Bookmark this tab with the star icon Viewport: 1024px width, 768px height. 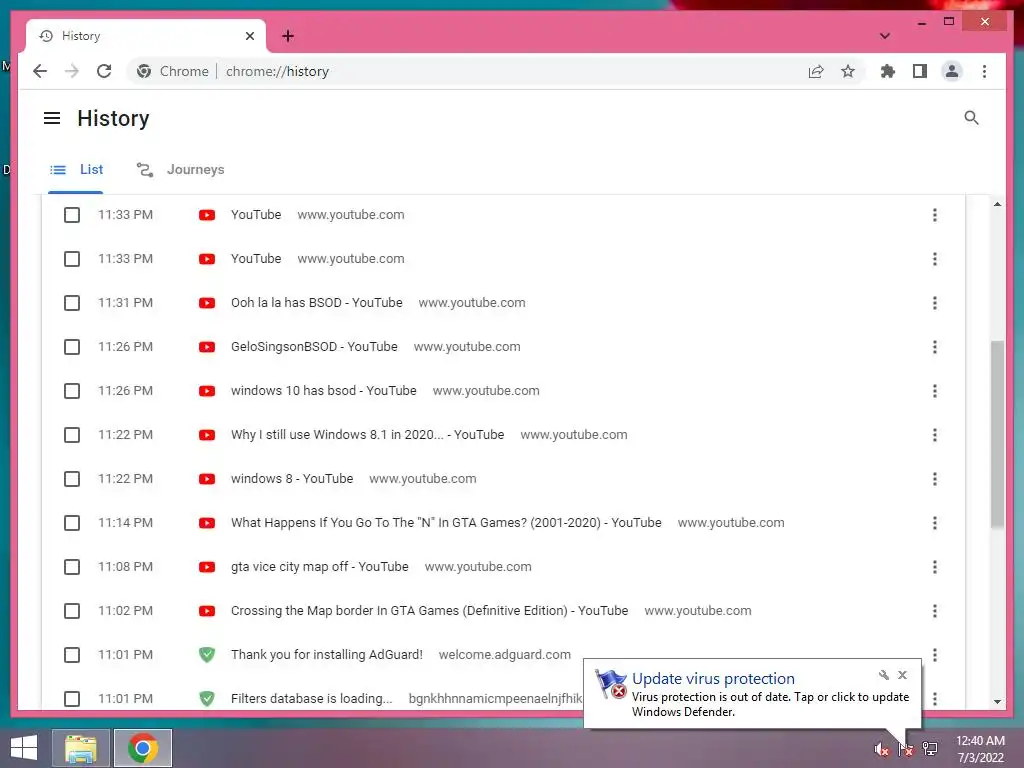point(848,71)
